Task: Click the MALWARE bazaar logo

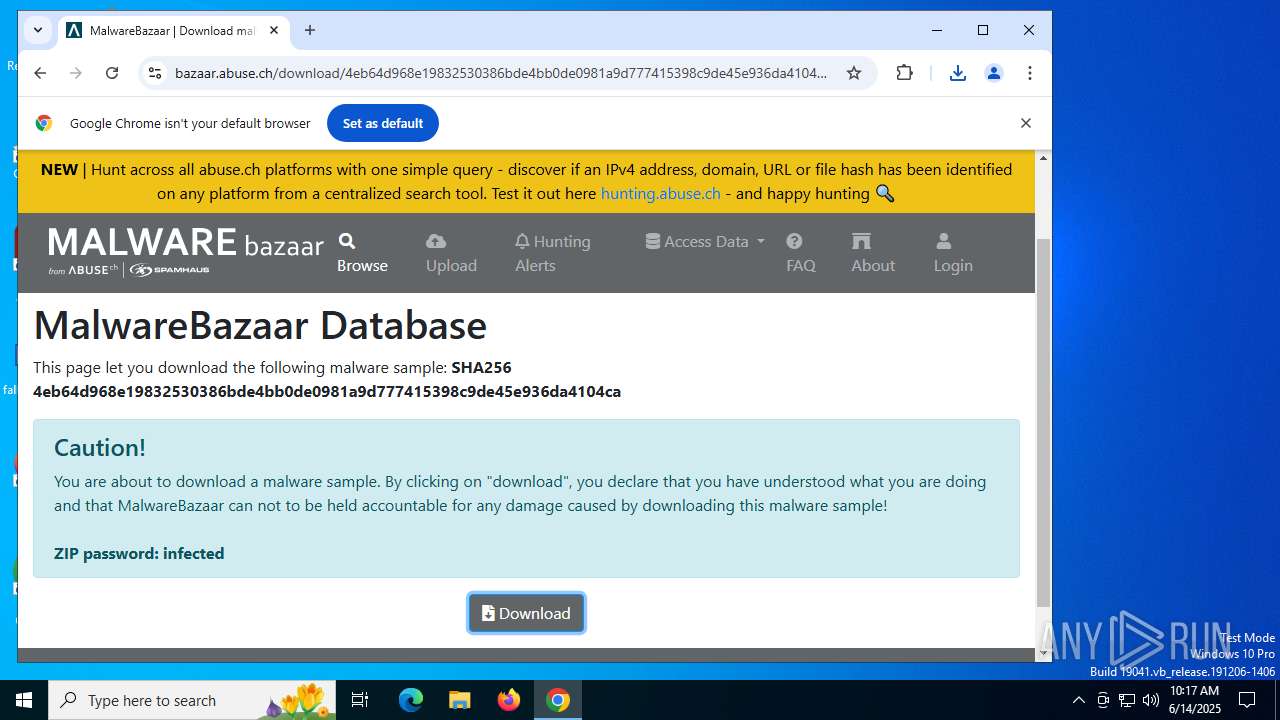Action: click(x=186, y=251)
